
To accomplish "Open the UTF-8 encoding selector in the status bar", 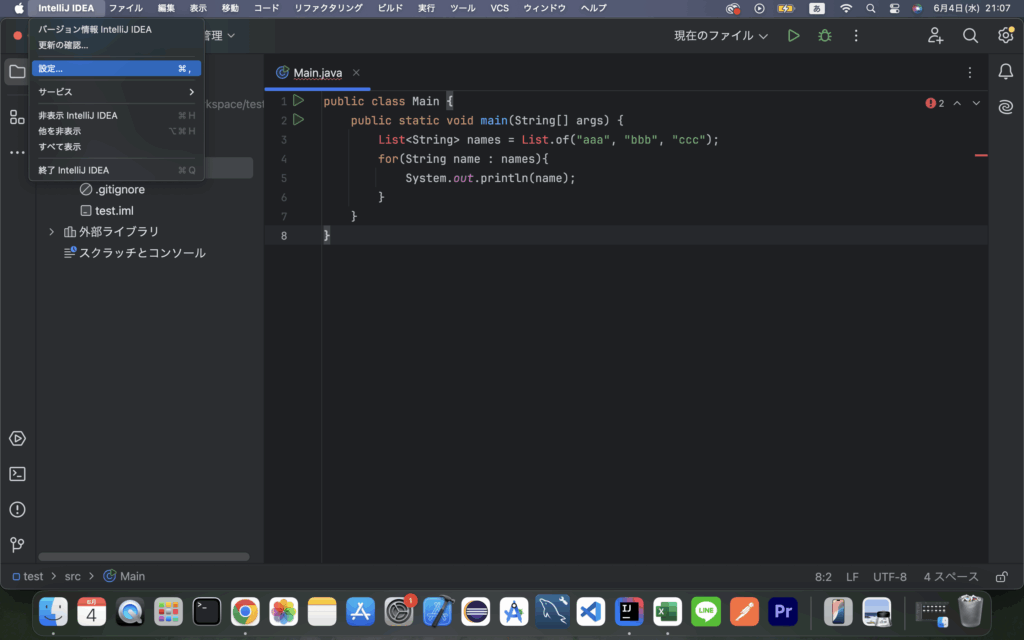I will [889, 577].
